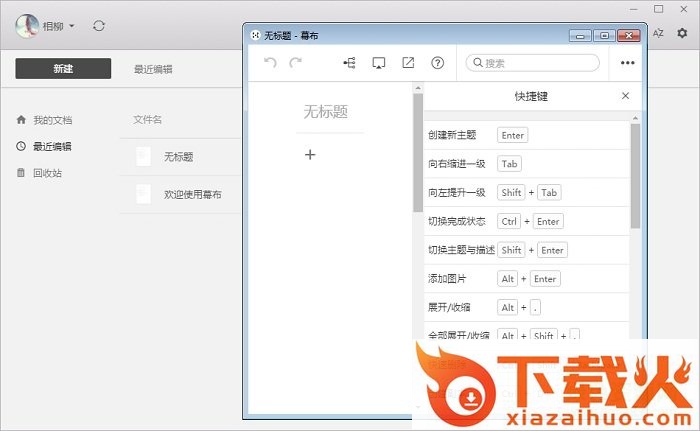Close the main 幕布 window

click(683, 9)
